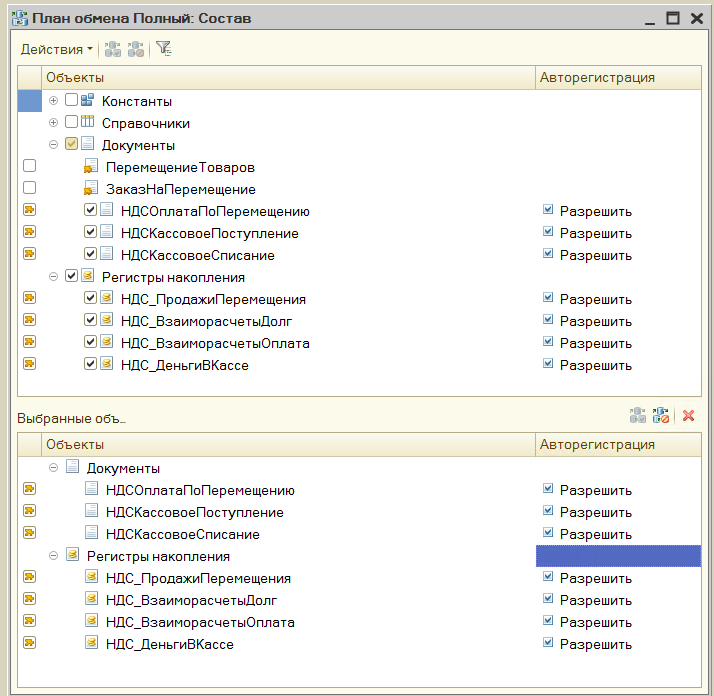Click Документы icon in upper list
The width and height of the screenshot is (714, 696).
[87, 143]
